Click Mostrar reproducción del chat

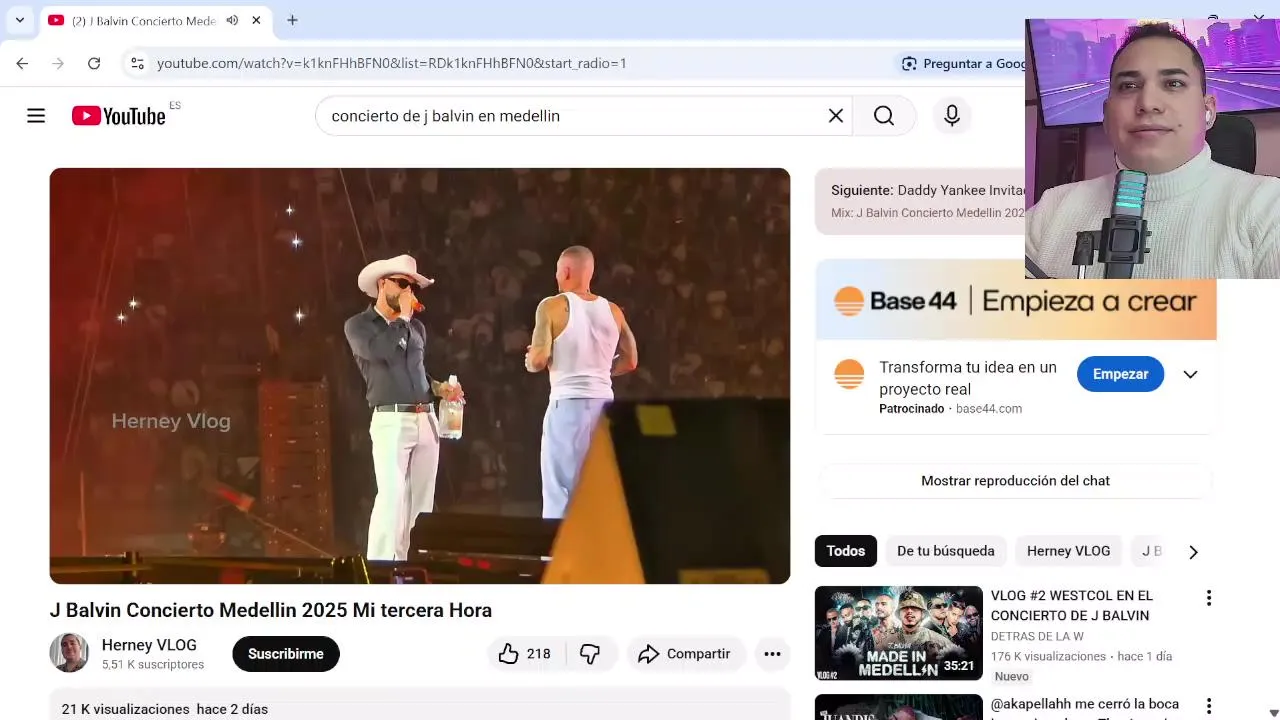(x=1015, y=481)
